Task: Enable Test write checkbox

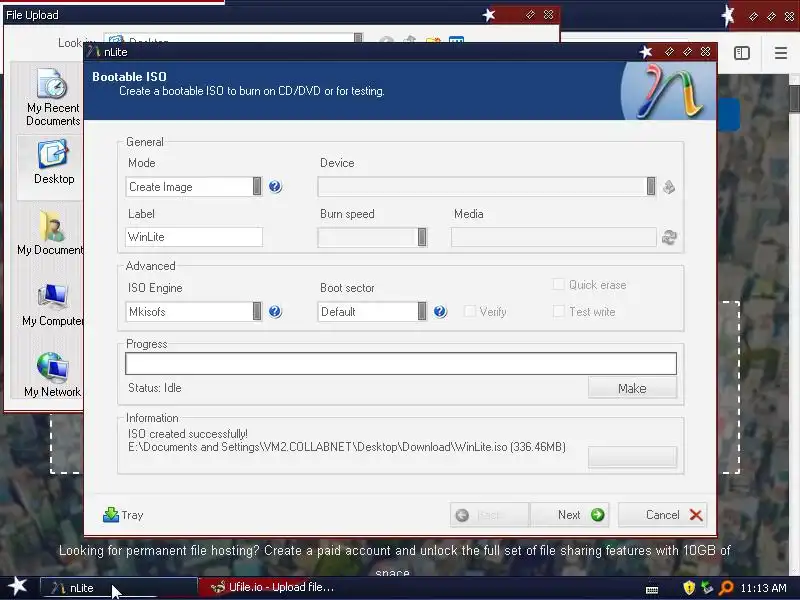Action: coord(559,311)
